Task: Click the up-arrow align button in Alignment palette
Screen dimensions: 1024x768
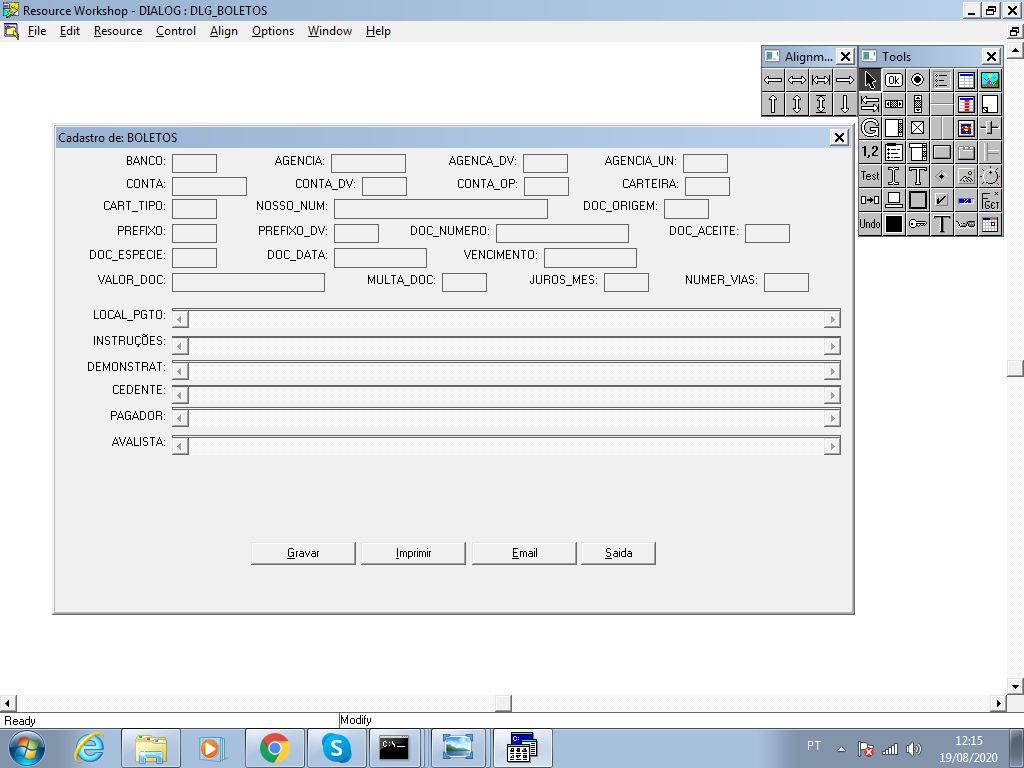Action: tap(773, 104)
